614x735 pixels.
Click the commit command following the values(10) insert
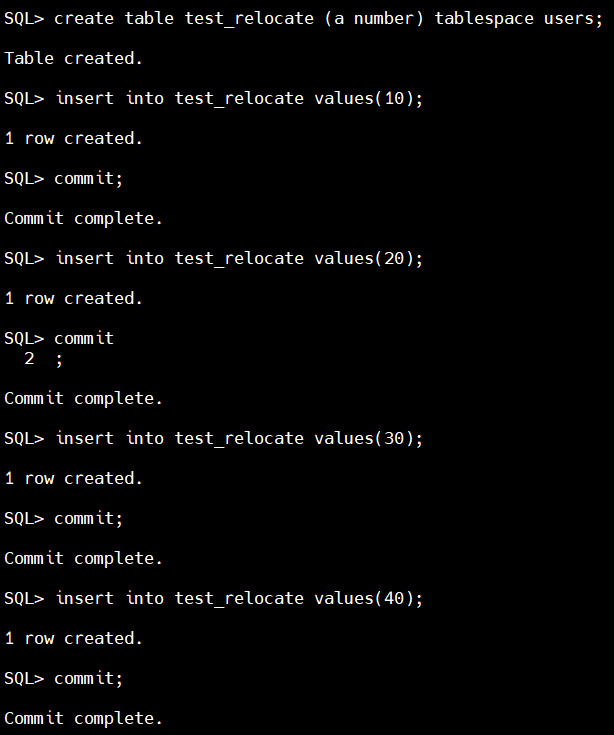pyautogui.click(x=88, y=178)
